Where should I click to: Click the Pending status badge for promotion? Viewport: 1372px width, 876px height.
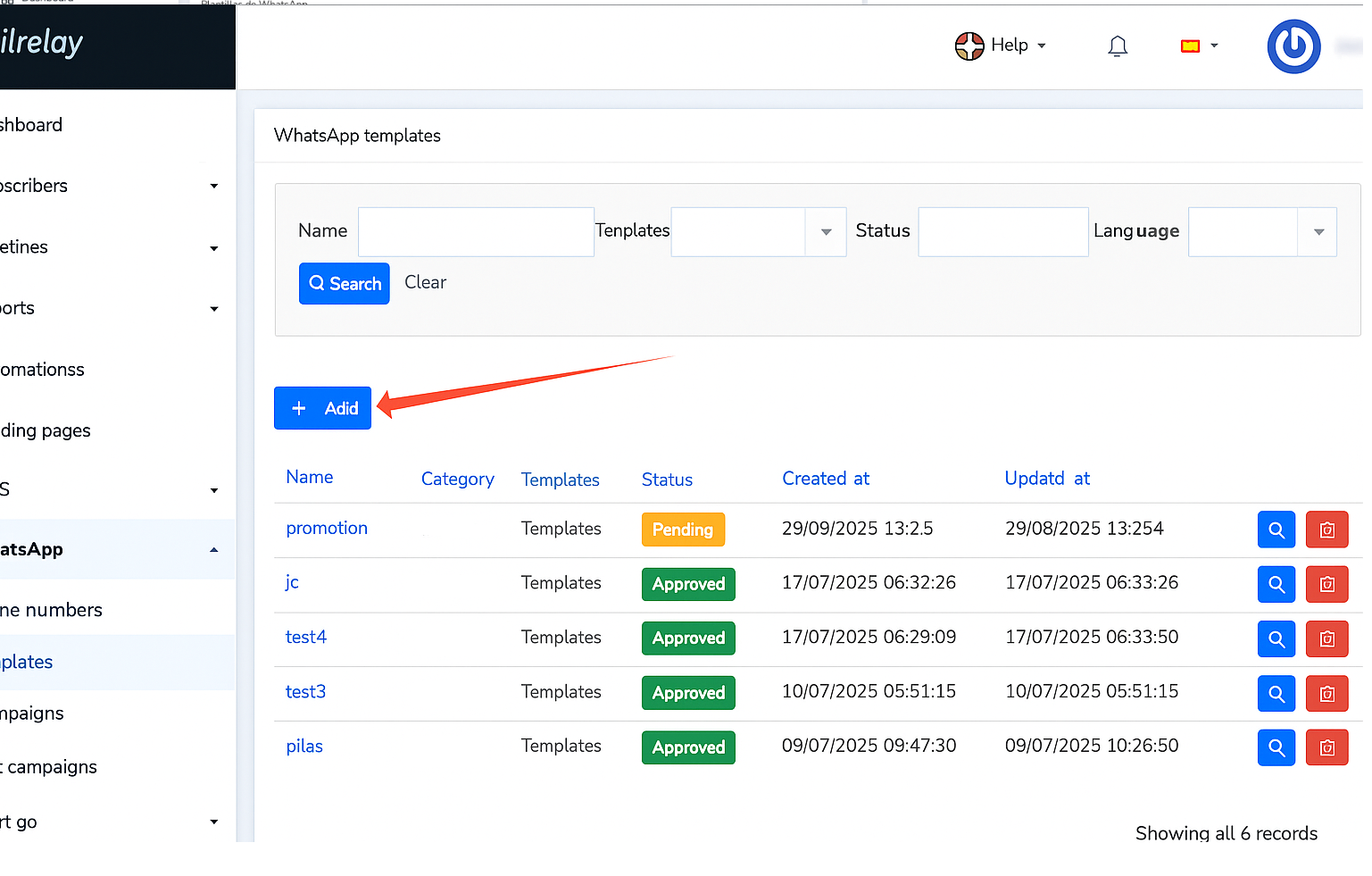point(683,530)
